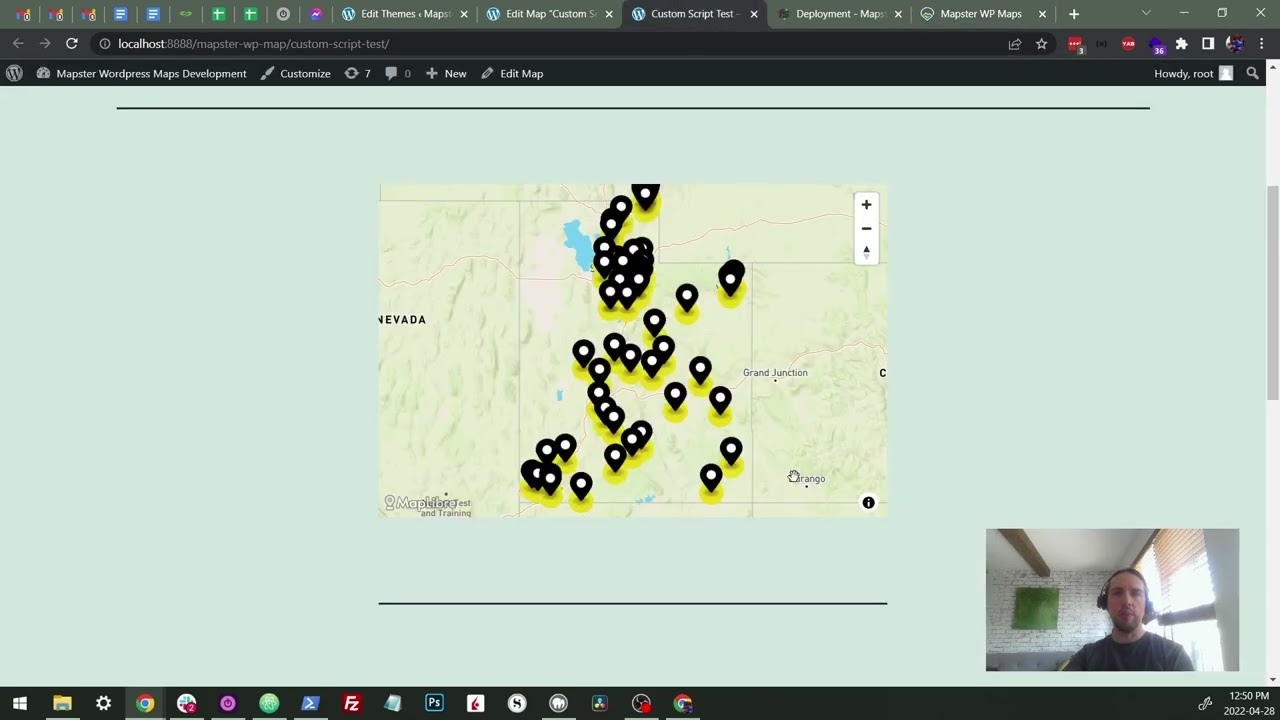Open the red extension with badge 3
This screenshot has width=1280, height=720.
click(x=1075, y=44)
